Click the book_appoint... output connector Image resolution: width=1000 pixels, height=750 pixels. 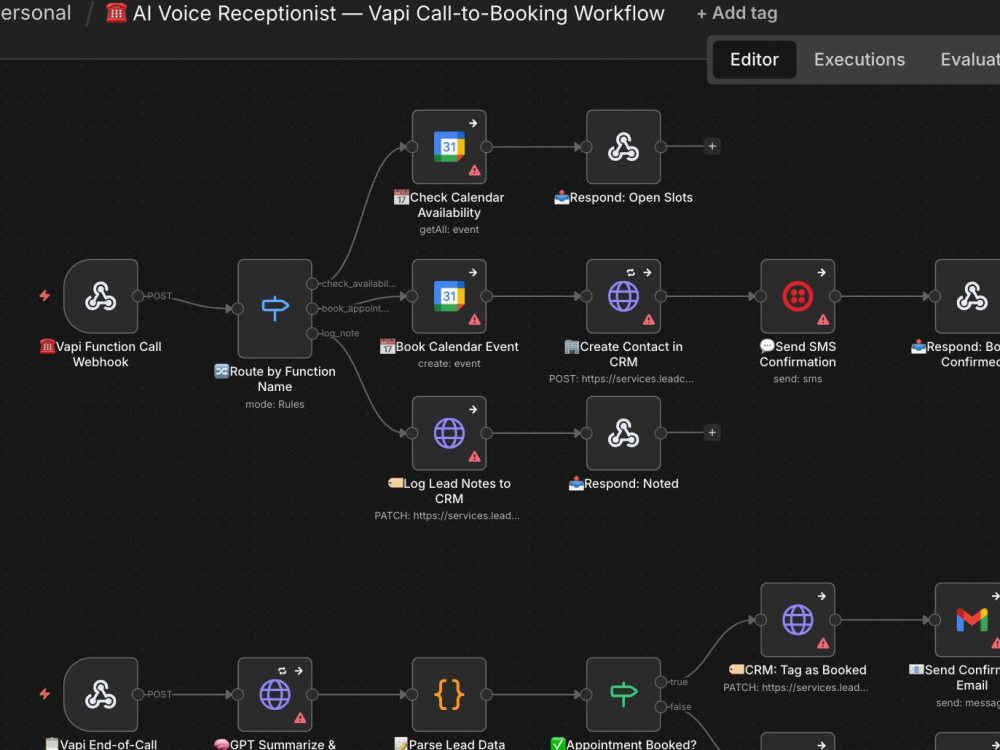(312, 309)
